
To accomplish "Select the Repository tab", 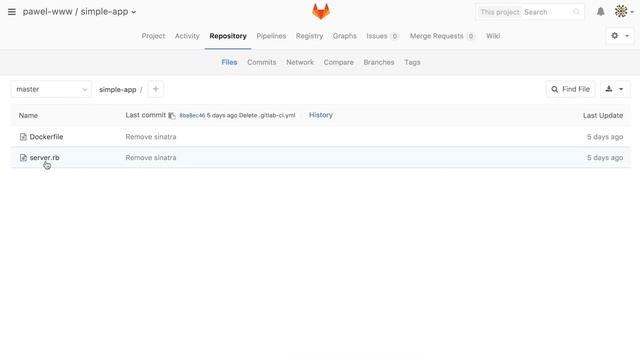I will click(228, 36).
